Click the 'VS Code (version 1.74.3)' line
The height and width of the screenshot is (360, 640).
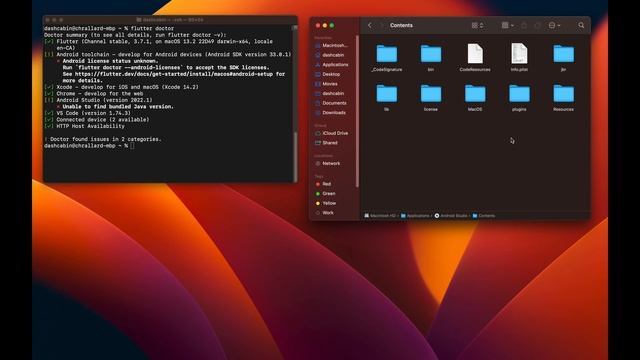click(87, 113)
